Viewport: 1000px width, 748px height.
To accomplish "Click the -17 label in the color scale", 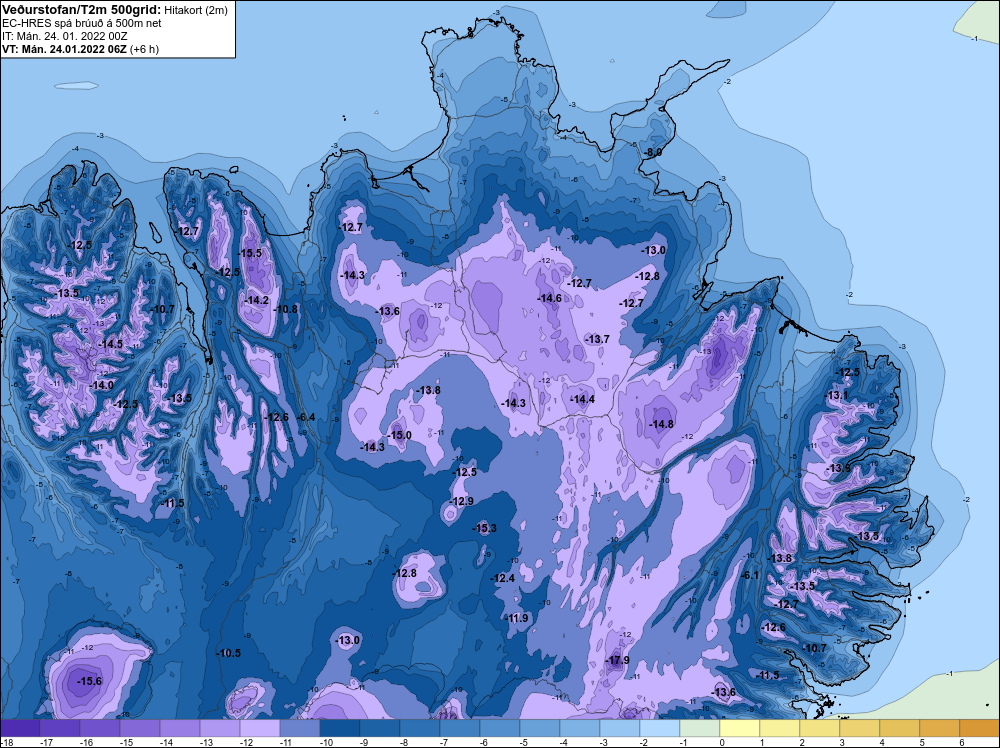I will [46, 742].
